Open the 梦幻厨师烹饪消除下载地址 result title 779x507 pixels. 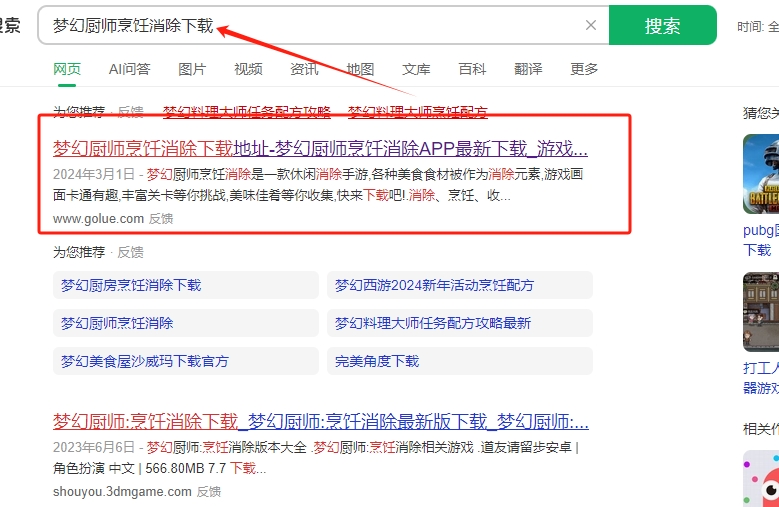[x=320, y=148]
